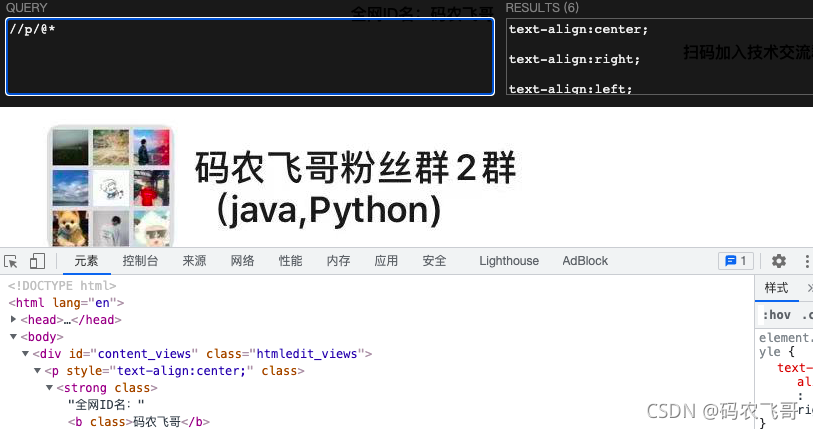Expand the head node
Viewport: 813px width, 429px height.
tap(13, 320)
